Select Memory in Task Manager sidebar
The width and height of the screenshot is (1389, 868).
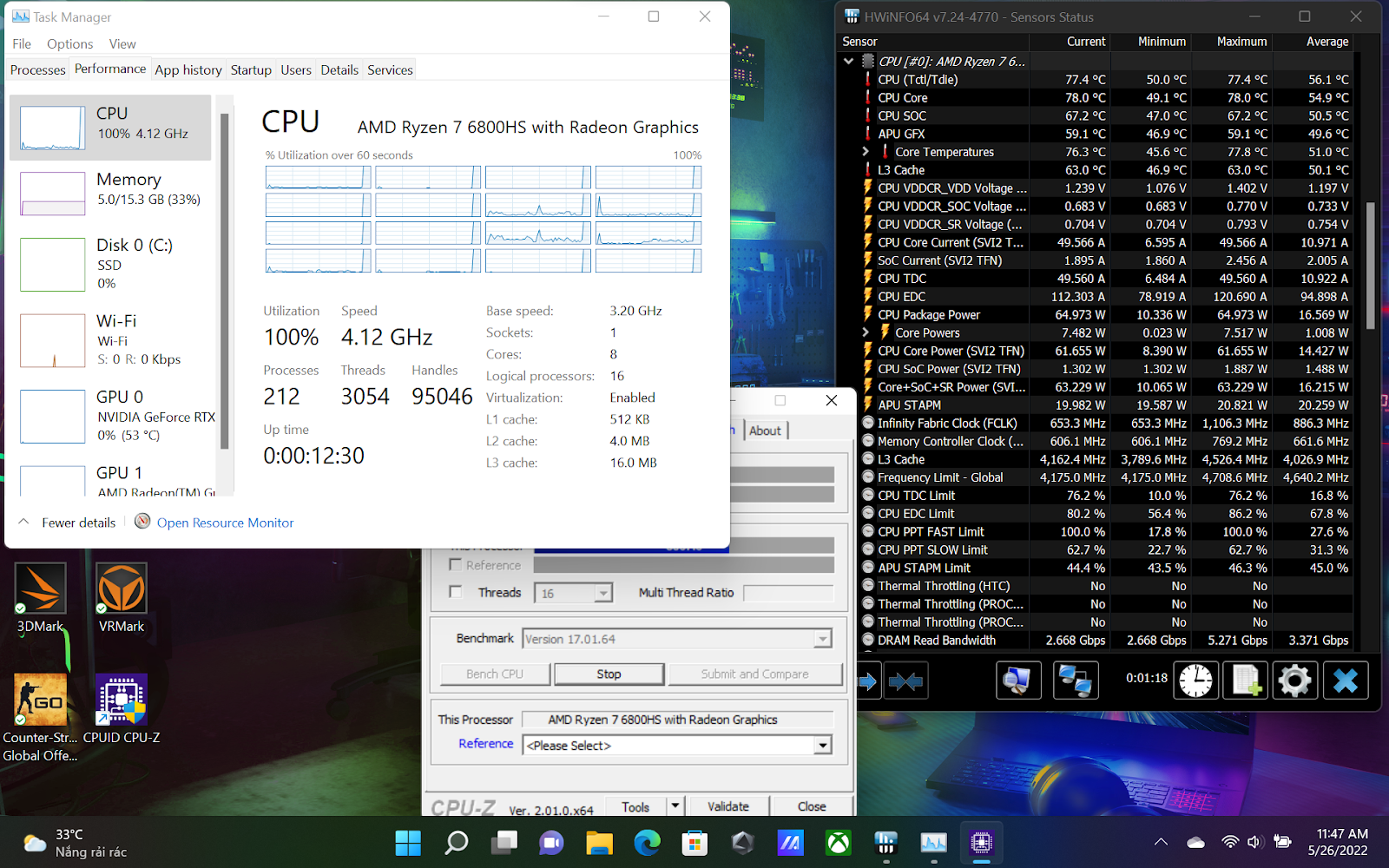(x=110, y=193)
